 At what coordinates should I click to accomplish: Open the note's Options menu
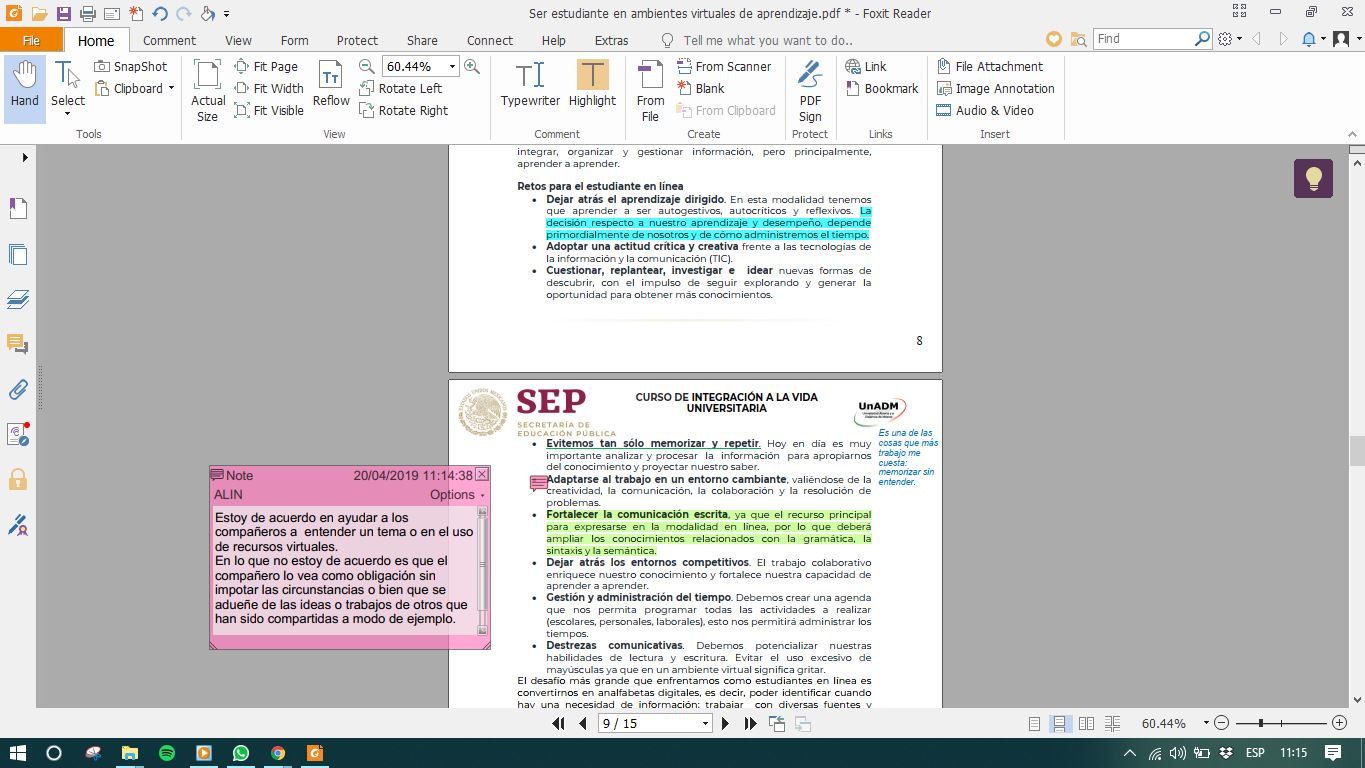(457, 494)
